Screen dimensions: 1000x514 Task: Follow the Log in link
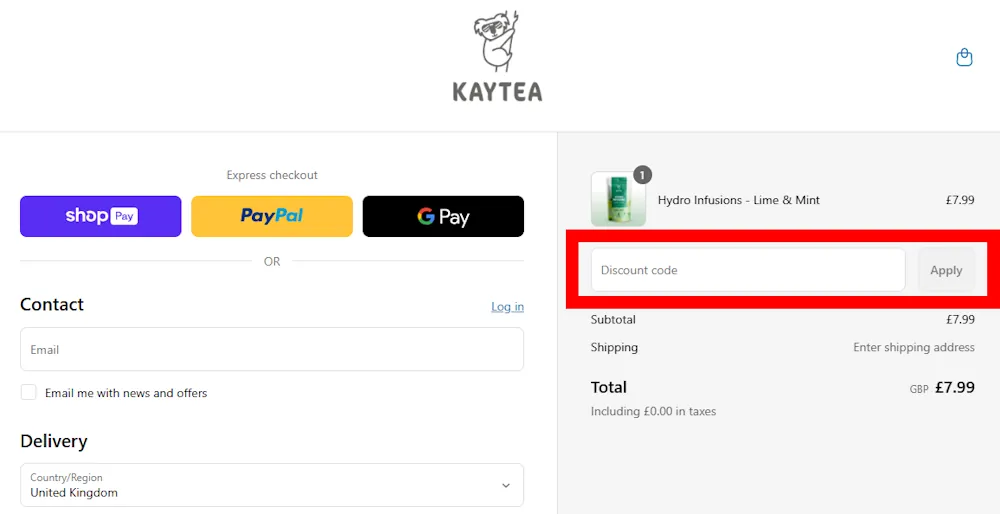(507, 307)
